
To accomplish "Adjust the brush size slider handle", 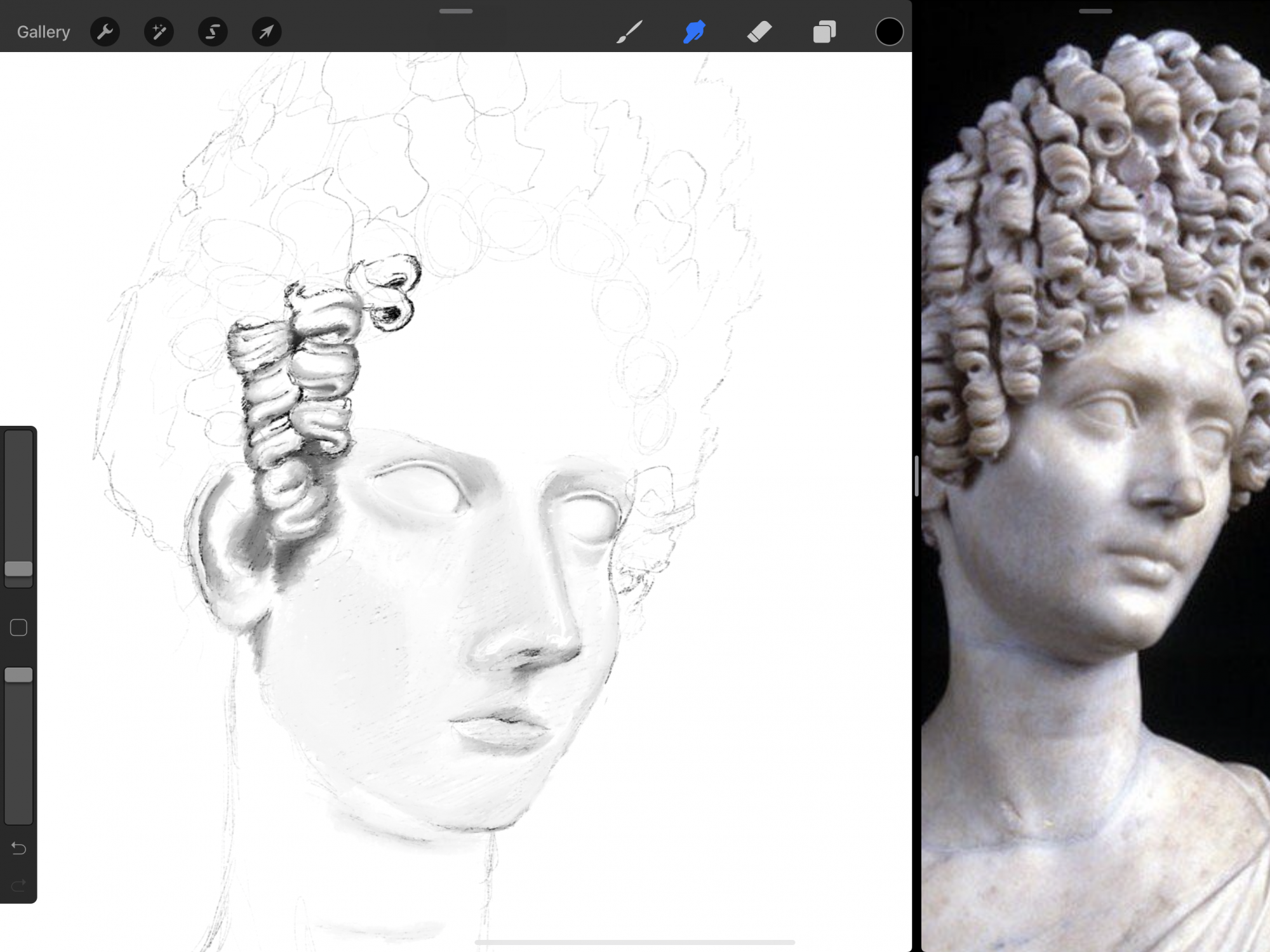I will pos(18,569).
